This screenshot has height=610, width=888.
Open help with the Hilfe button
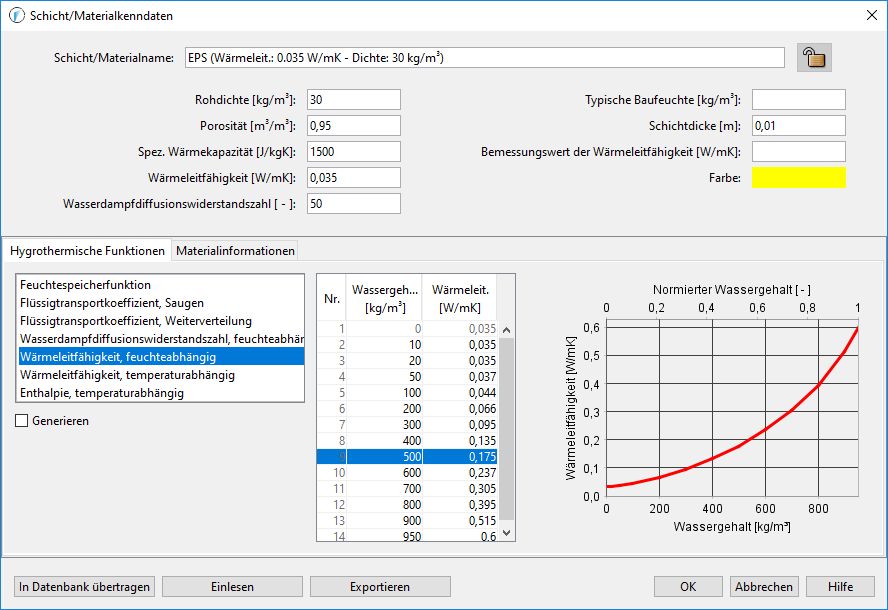[840, 587]
